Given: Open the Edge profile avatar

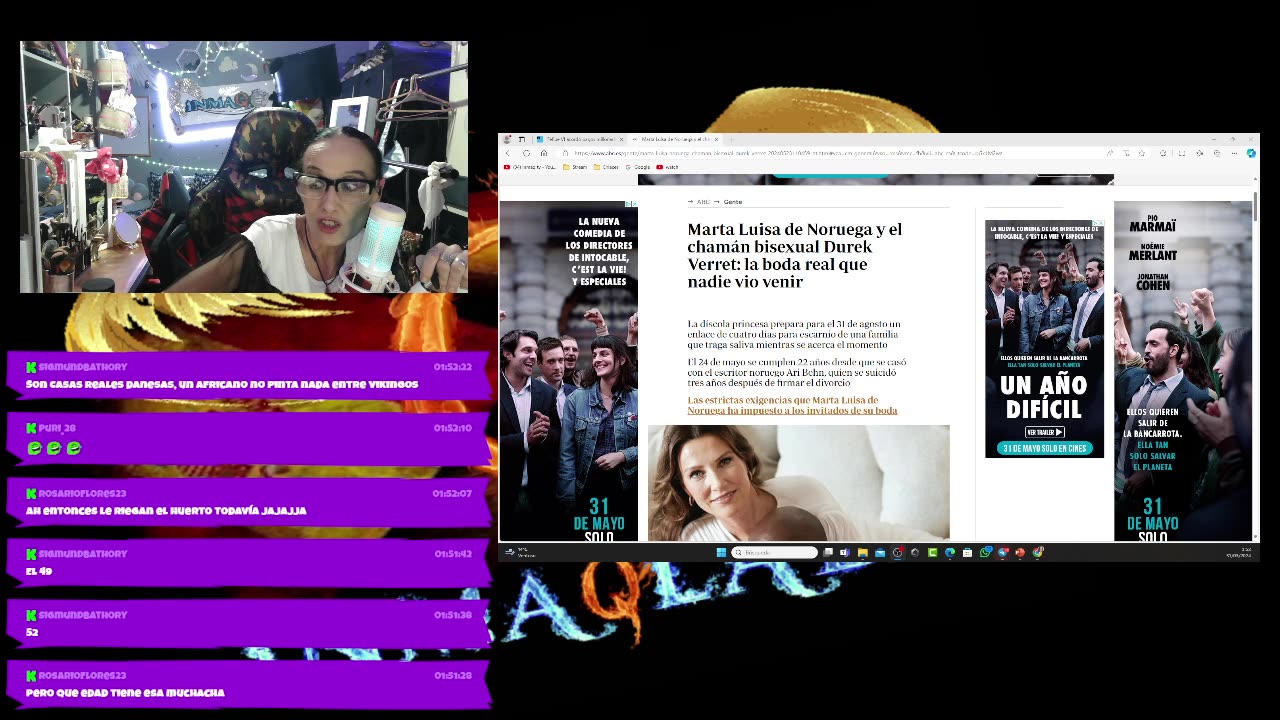Looking at the screenshot, I should tap(507, 139).
